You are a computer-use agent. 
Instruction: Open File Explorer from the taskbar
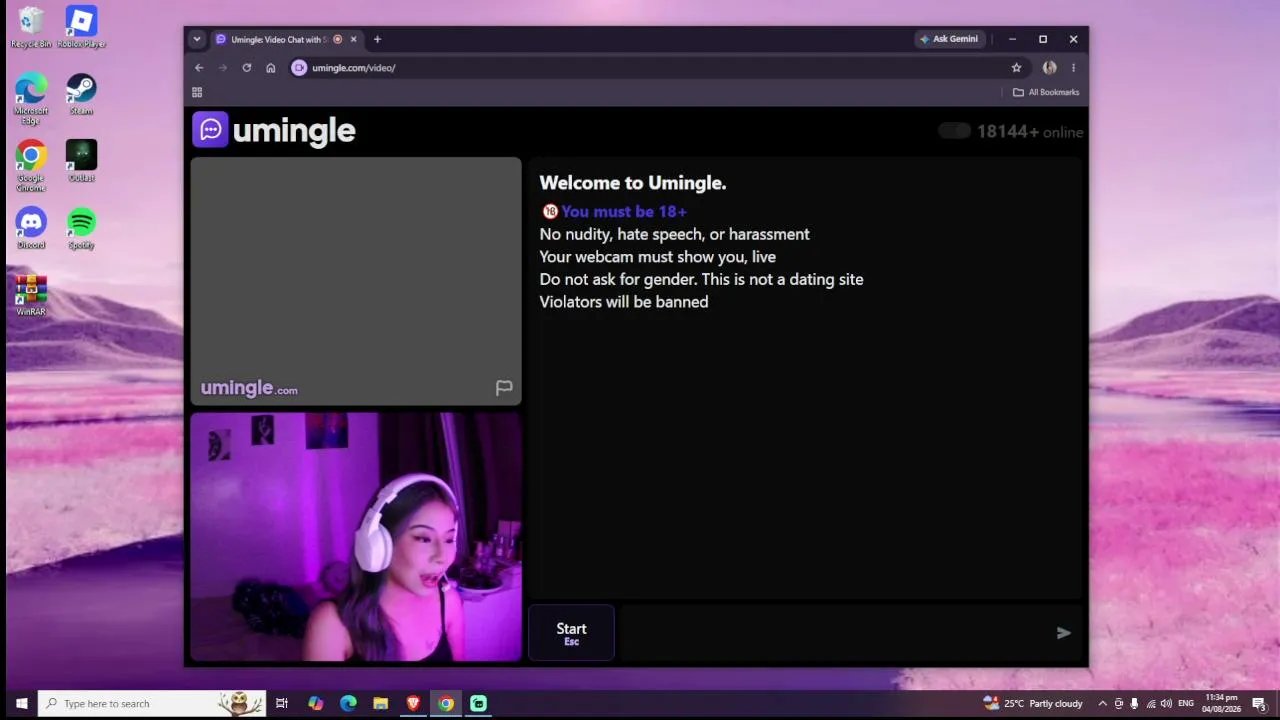(381, 703)
